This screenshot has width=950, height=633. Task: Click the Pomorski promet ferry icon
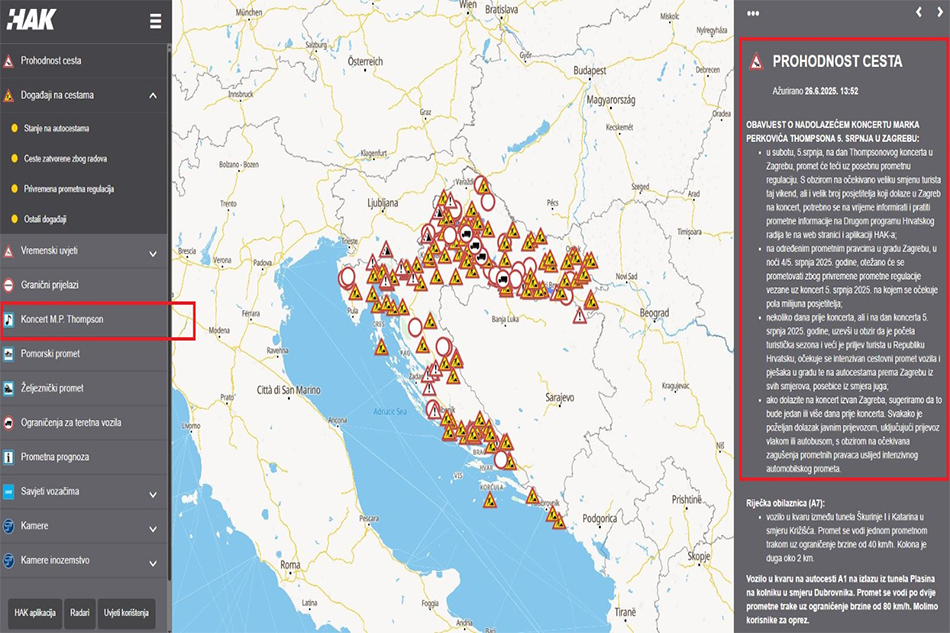8,354
